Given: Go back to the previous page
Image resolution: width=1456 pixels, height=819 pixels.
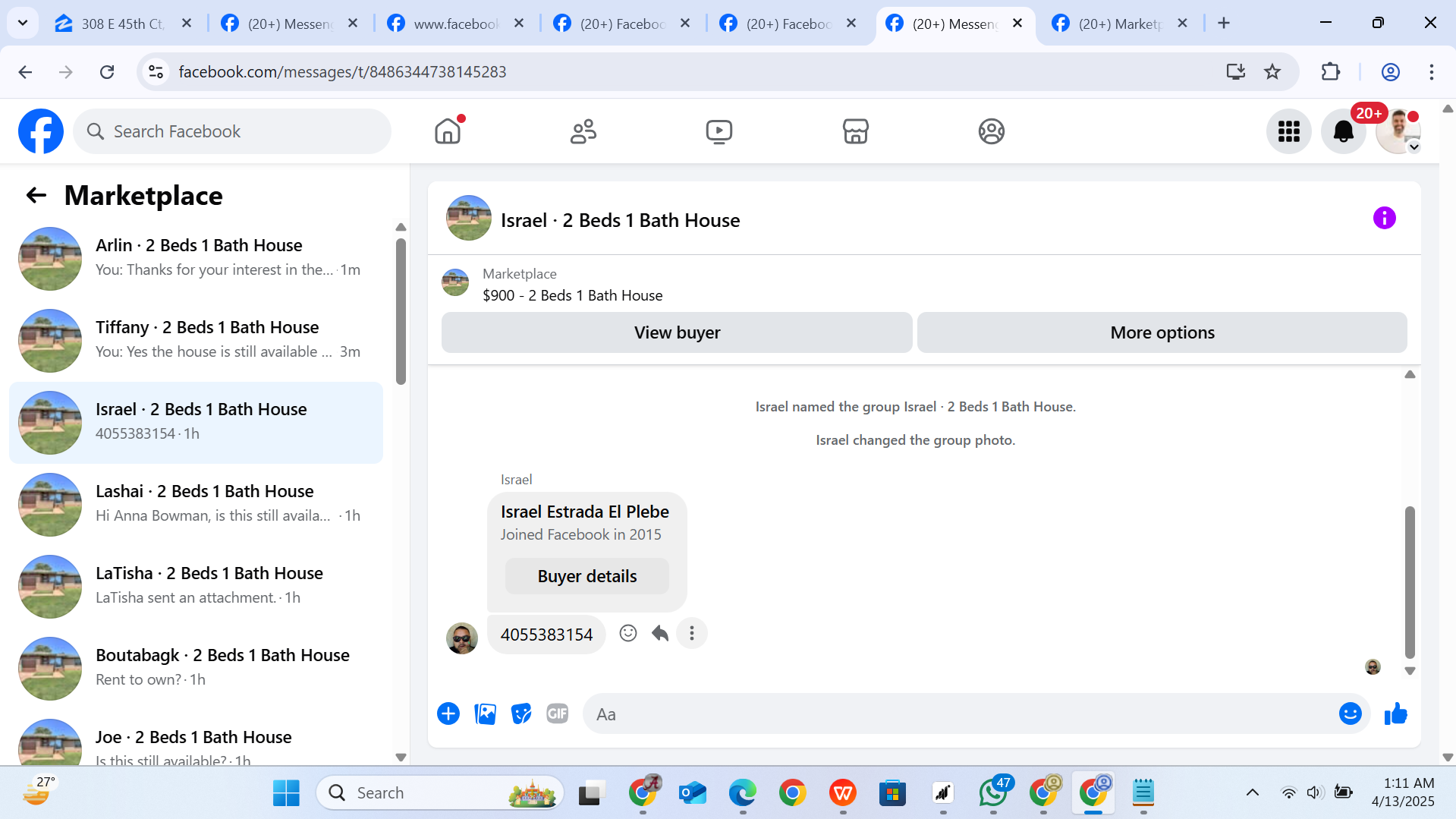Looking at the screenshot, I should (25, 72).
